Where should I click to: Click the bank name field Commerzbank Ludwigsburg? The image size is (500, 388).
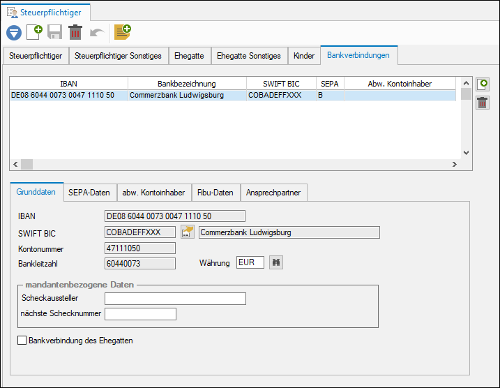[289, 232]
